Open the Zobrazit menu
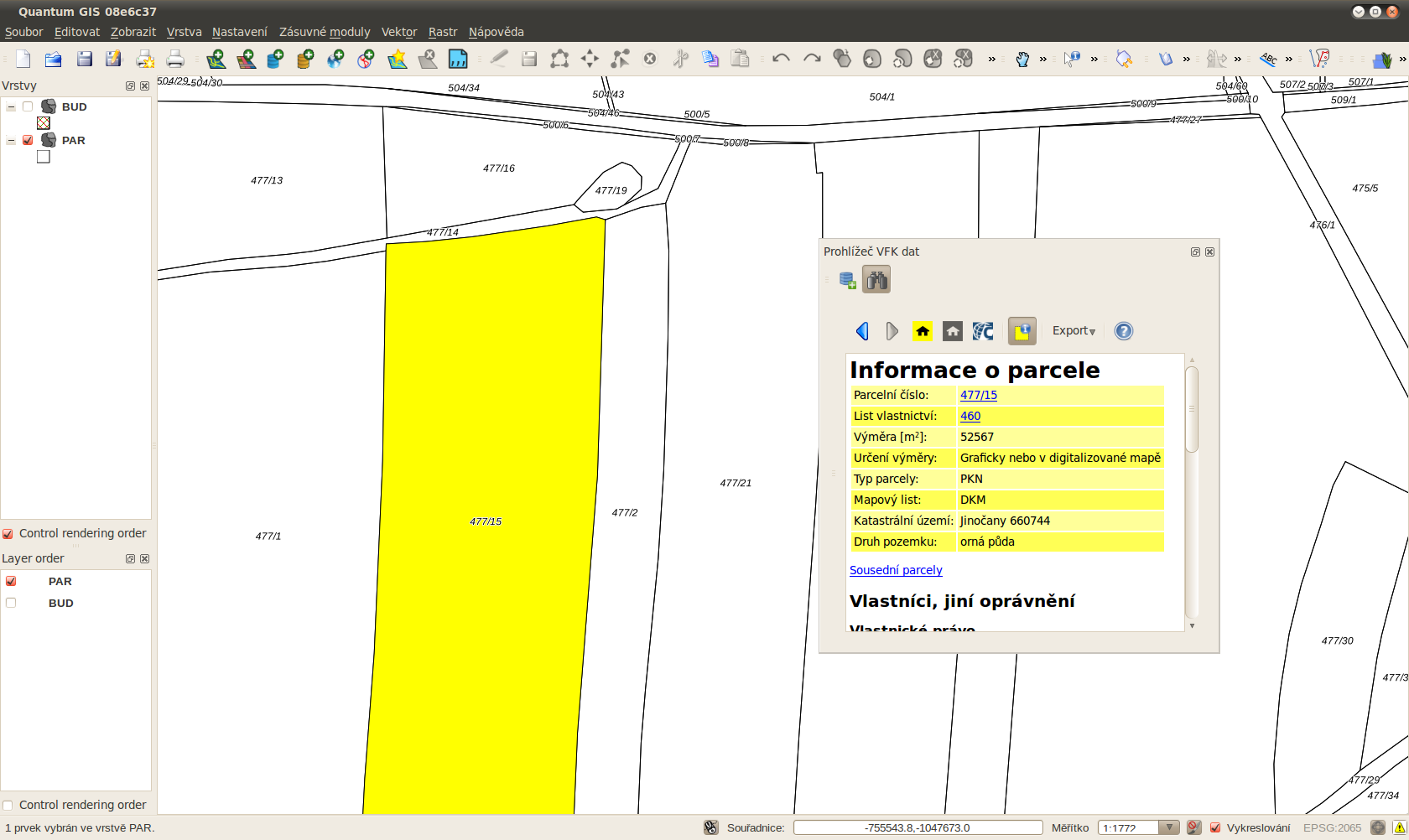 pyautogui.click(x=133, y=32)
